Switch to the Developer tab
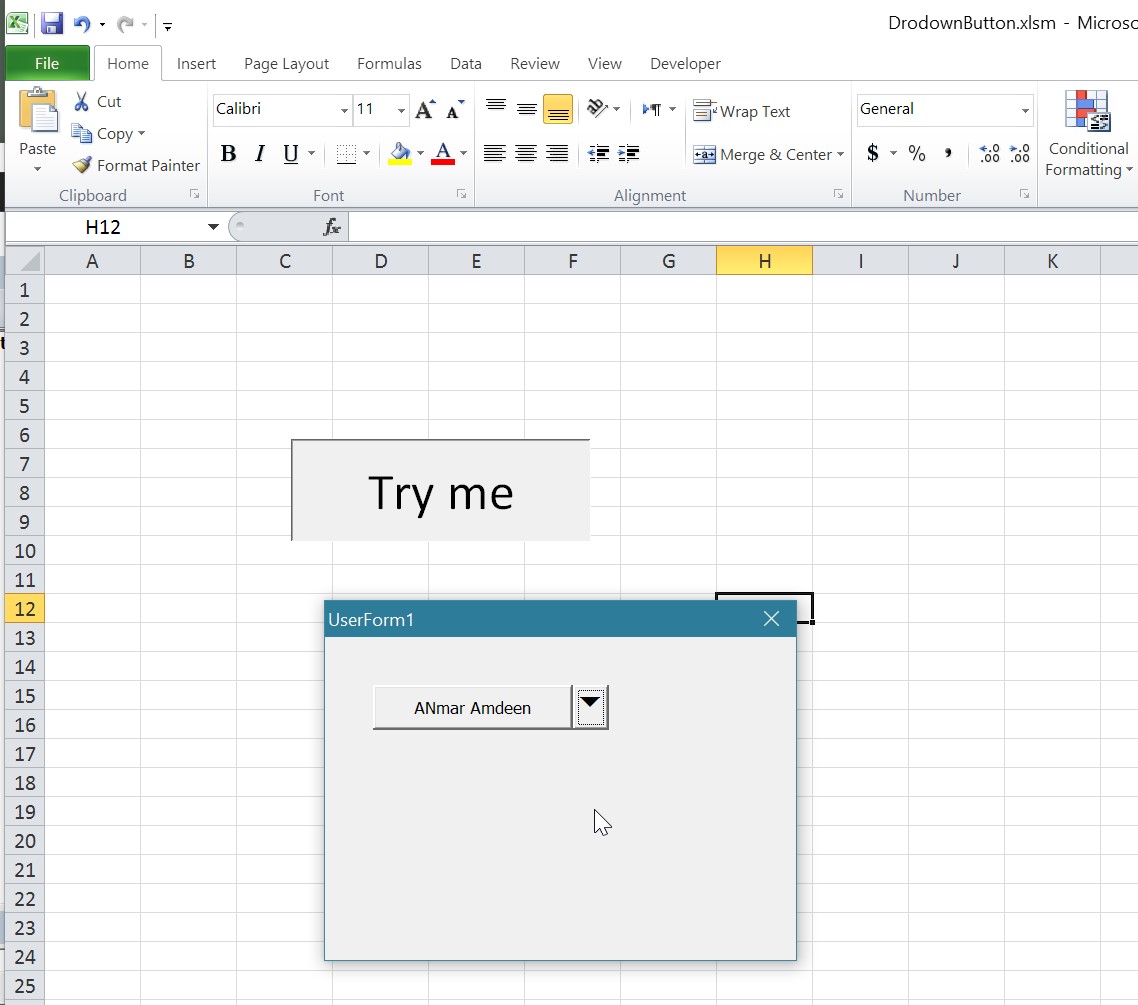1138x1005 pixels. (685, 63)
